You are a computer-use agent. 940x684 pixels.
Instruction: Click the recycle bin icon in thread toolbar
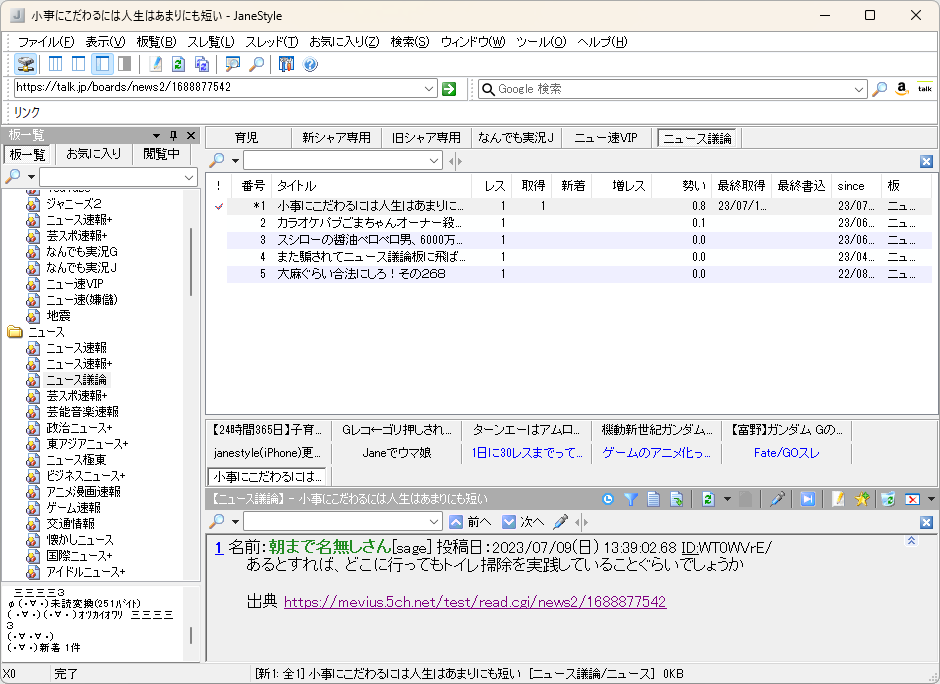pos(888,499)
